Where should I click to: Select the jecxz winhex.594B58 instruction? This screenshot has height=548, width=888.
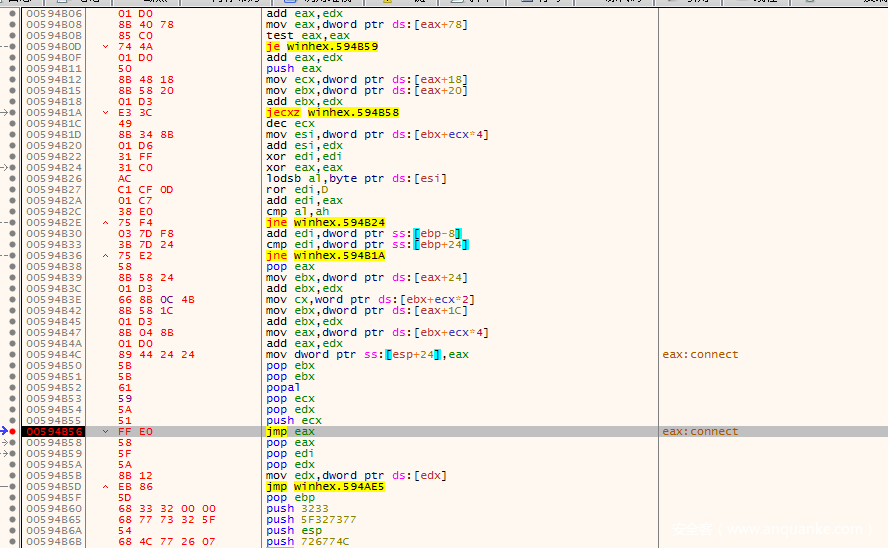[332, 113]
